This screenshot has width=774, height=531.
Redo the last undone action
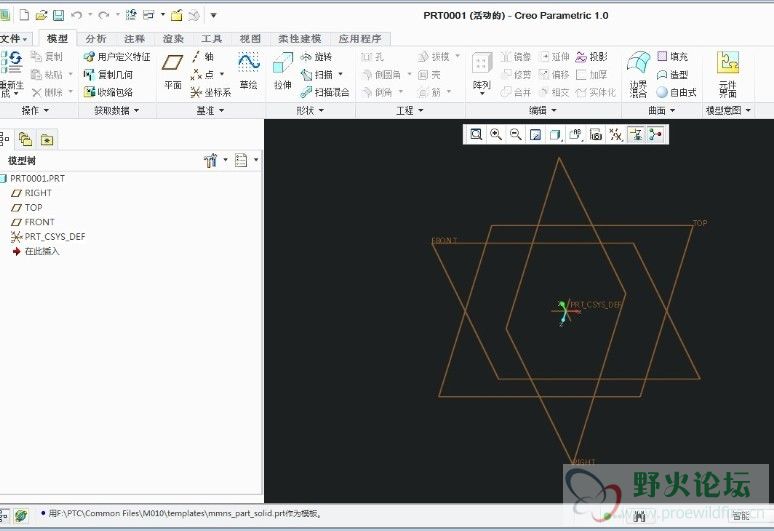(x=103, y=15)
